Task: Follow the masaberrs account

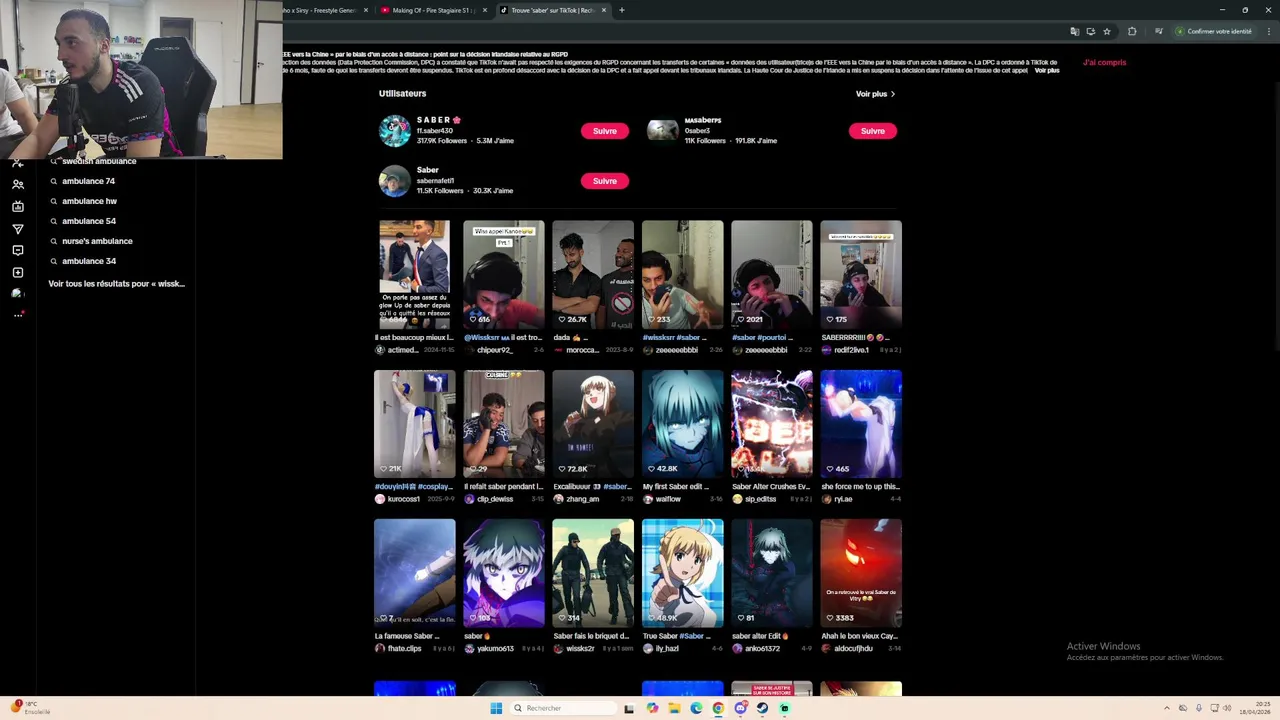Action: tap(873, 131)
